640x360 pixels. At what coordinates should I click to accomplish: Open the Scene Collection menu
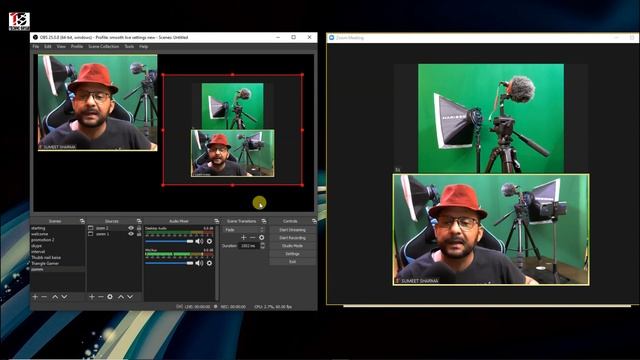pos(103,47)
